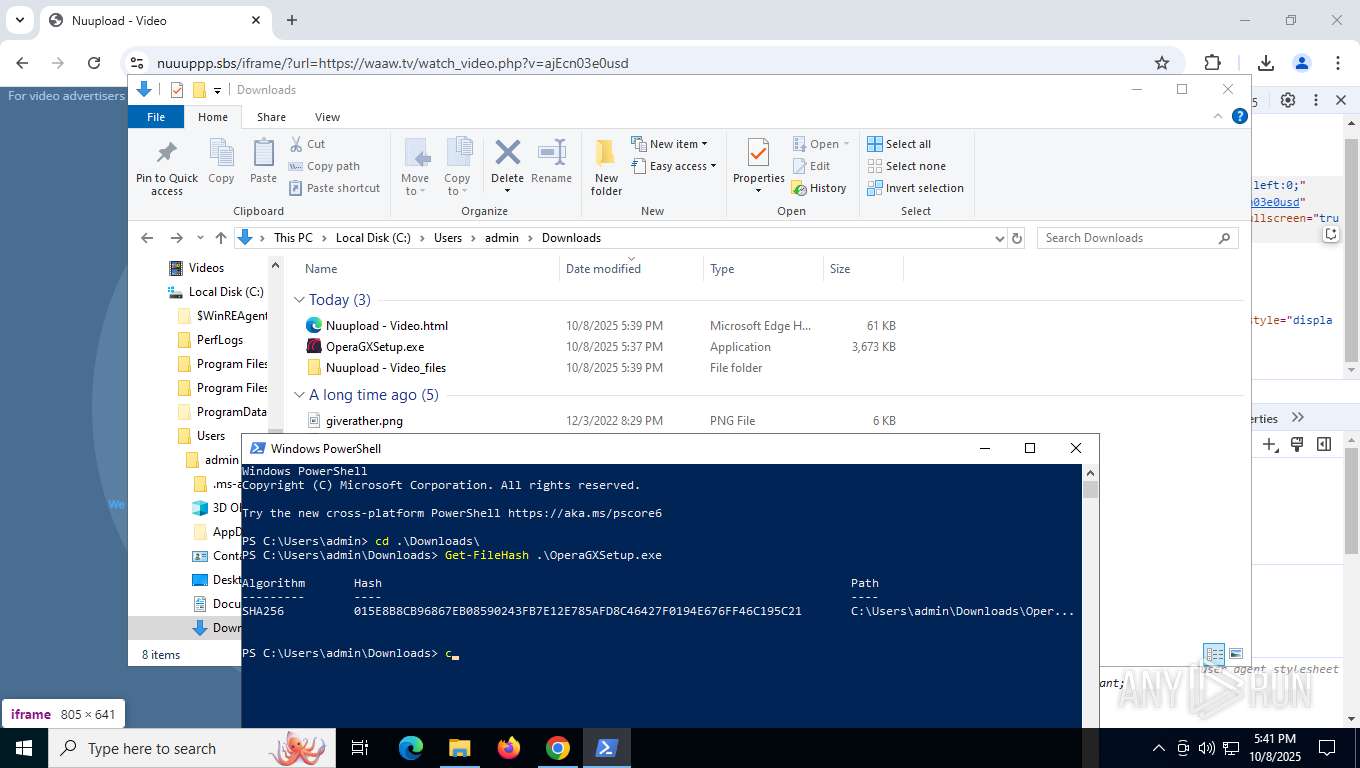The image size is (1360, 768).
Task: Click Explorer Help question mark icon
Action: (x=1240, y=117)
